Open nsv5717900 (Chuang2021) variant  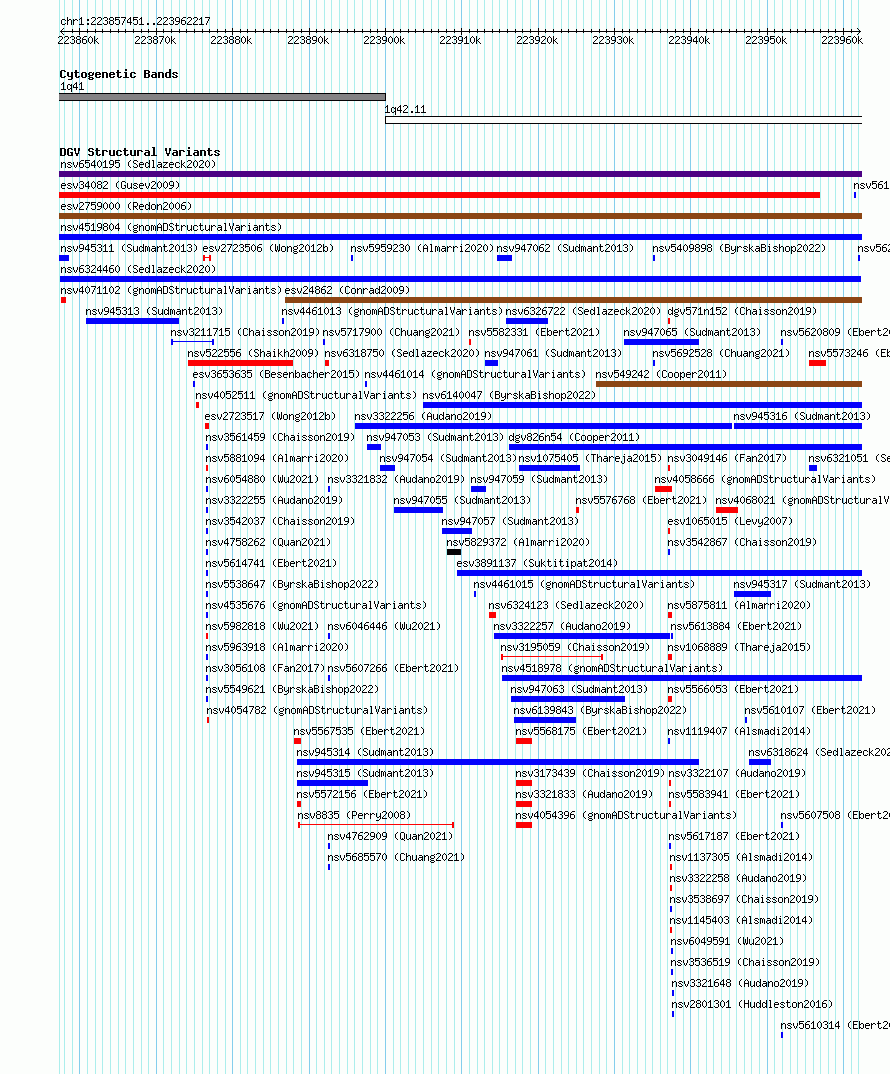pos(392,332)
